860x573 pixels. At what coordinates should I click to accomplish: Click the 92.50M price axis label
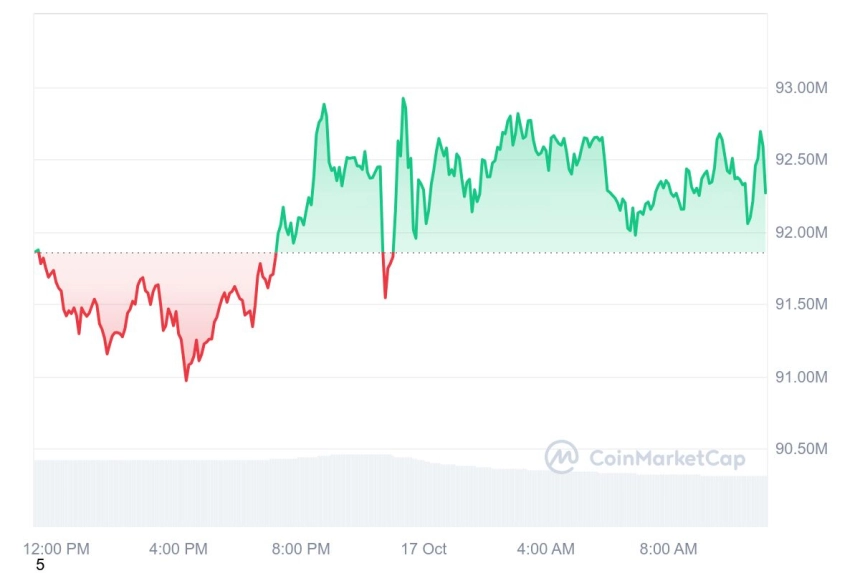801,160
